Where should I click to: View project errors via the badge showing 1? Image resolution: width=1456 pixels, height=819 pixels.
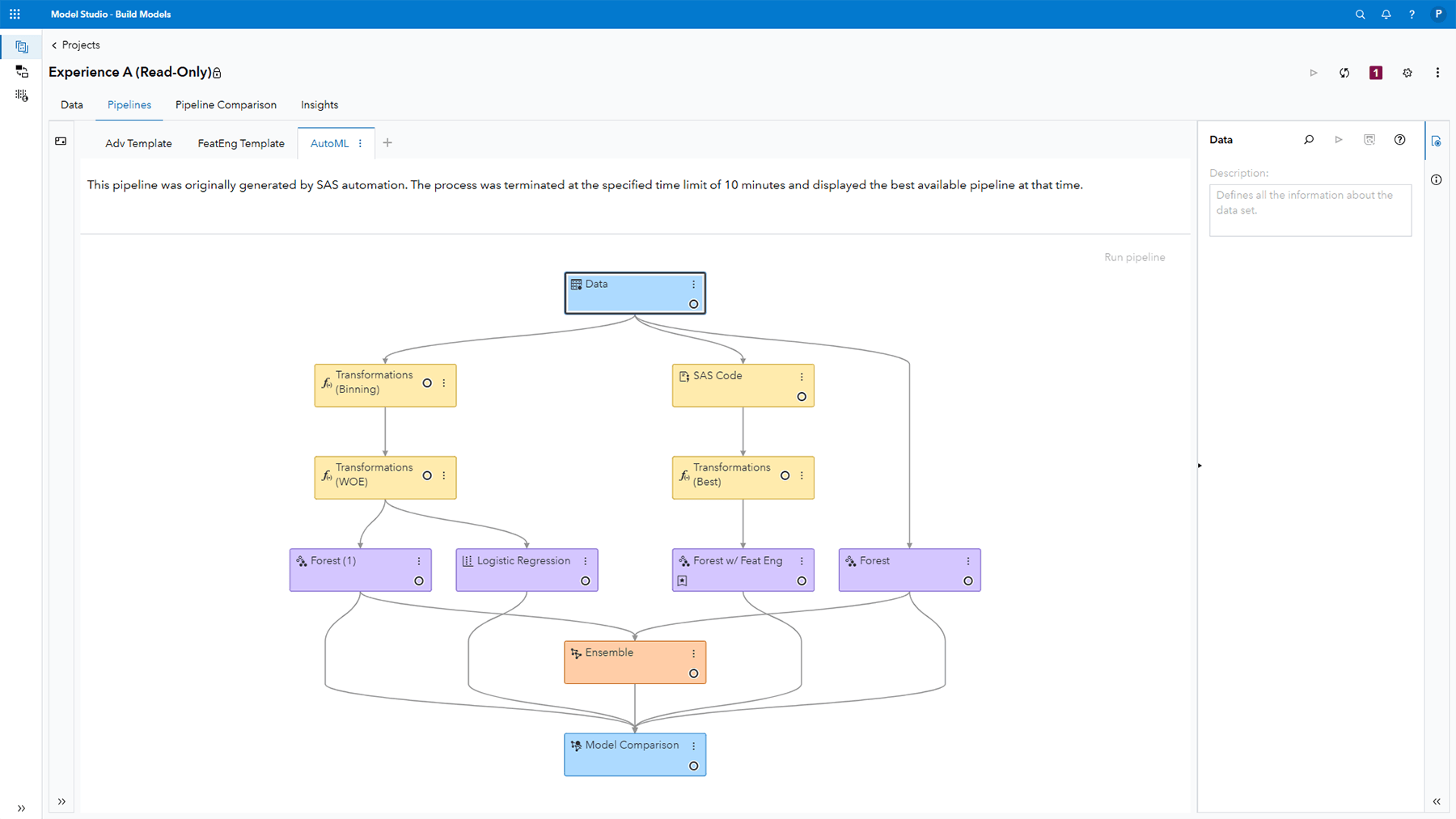(1375, 72)
